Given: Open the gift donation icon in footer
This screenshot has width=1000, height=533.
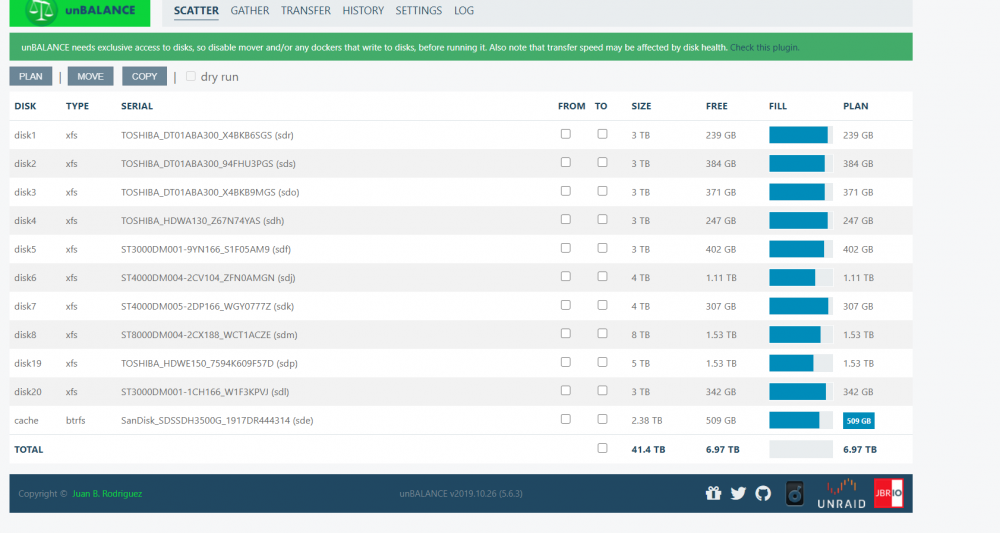Looking at the screenshot, I should tap(713, 493).
